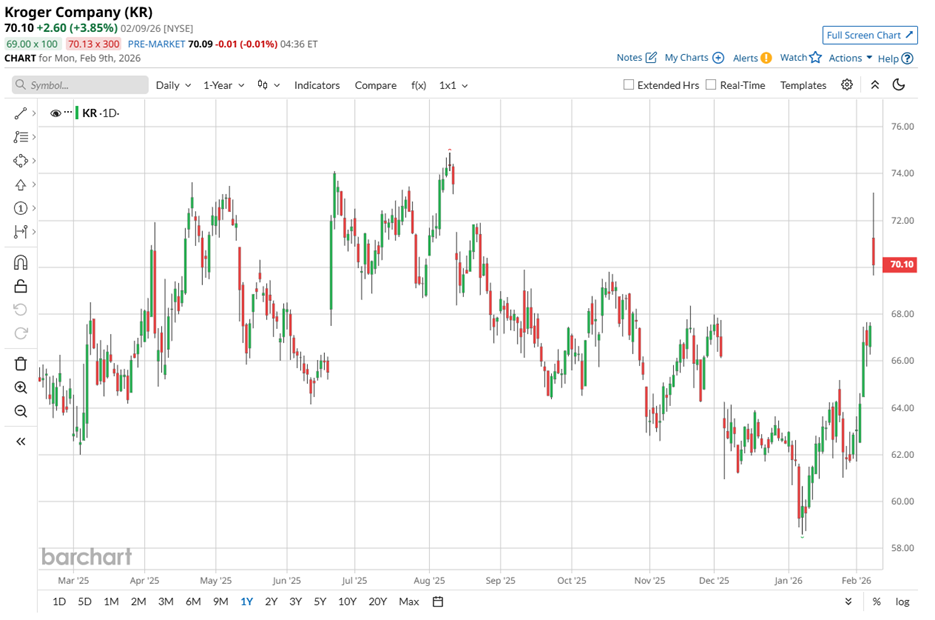This screenshot has width=935, height=620.
Task: Enable the Real-Time checkbox
Action: [x=711, y=85]
